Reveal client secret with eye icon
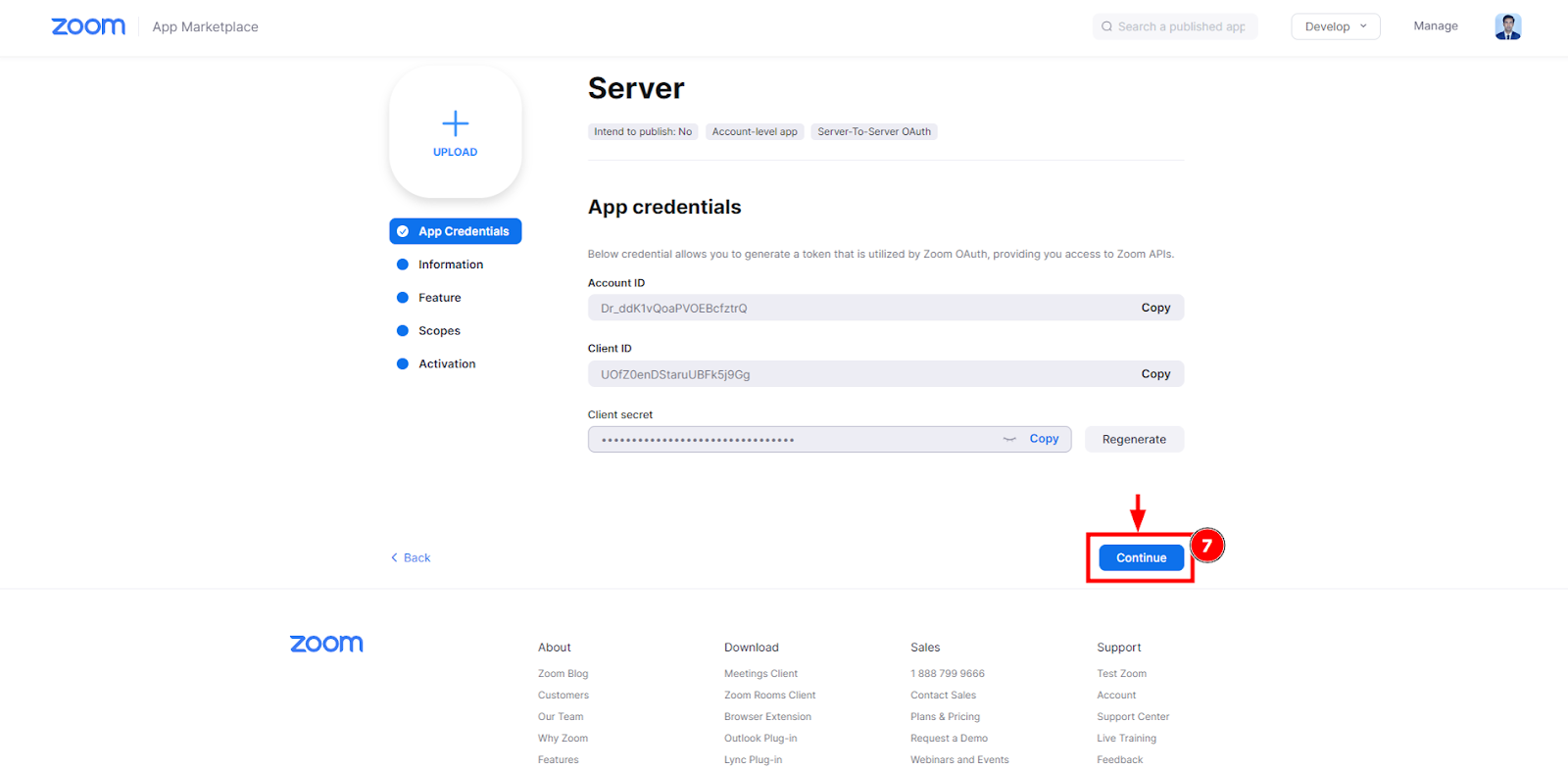 pos(1009,439)
